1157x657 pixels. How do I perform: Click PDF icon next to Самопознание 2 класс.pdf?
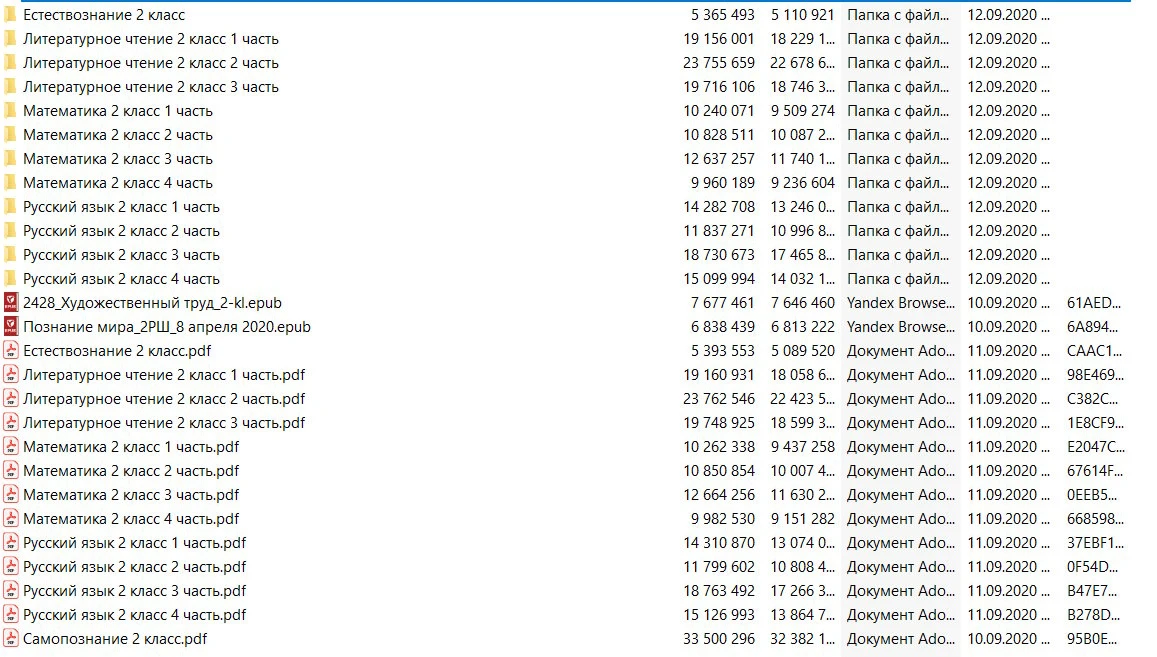pyautogui.click(x=10, y=639)
